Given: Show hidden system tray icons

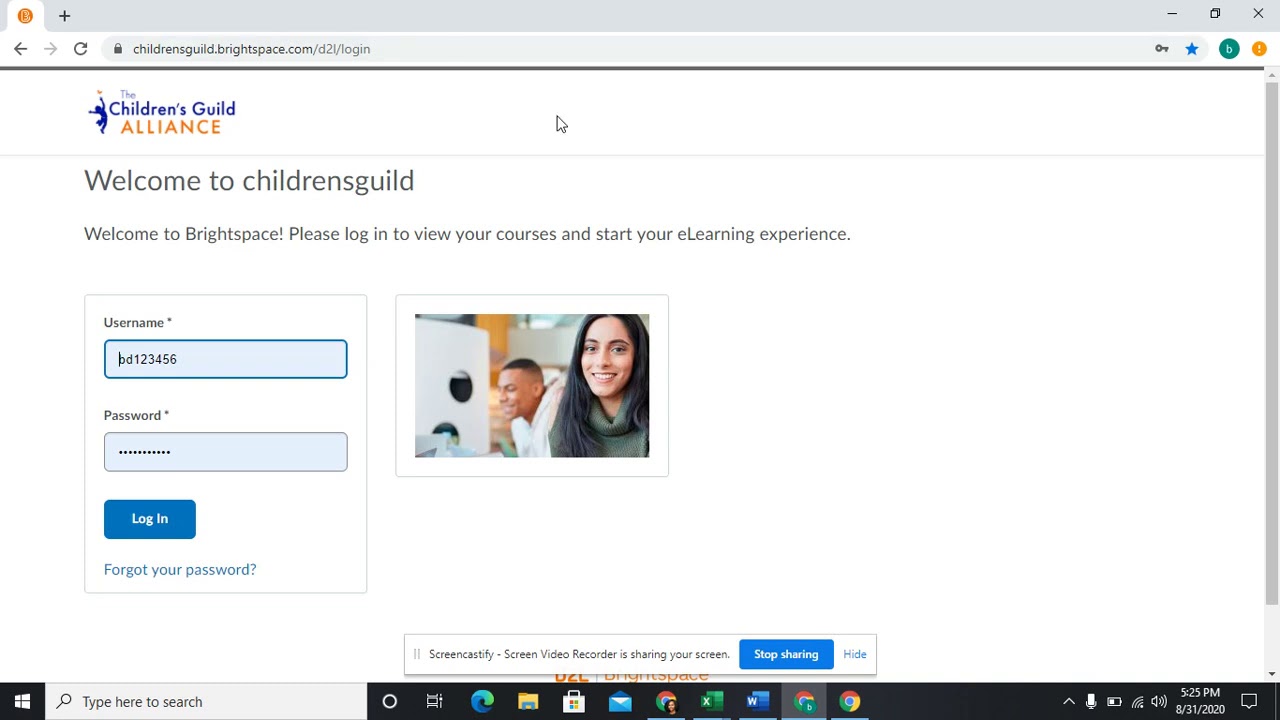Looking at the screenshot, I should coord(1068,702).
